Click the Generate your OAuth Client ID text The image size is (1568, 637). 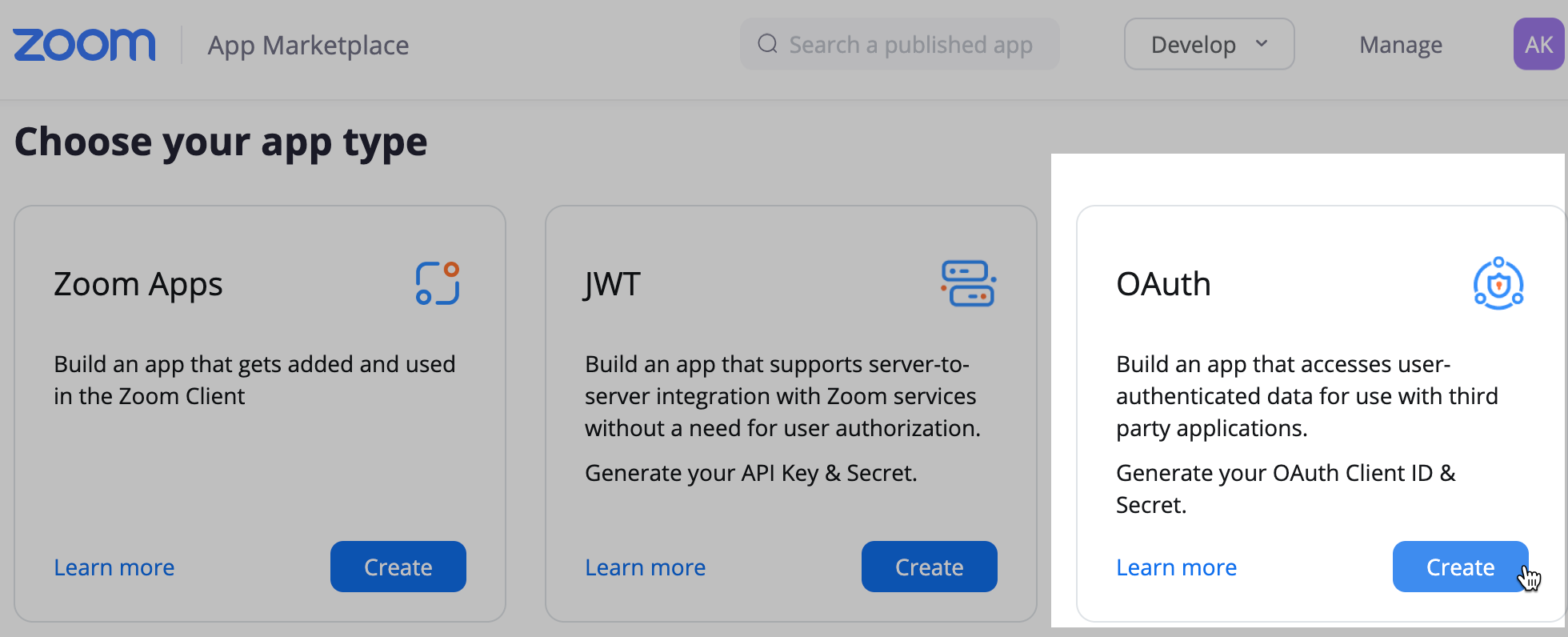coord(1286,489)
